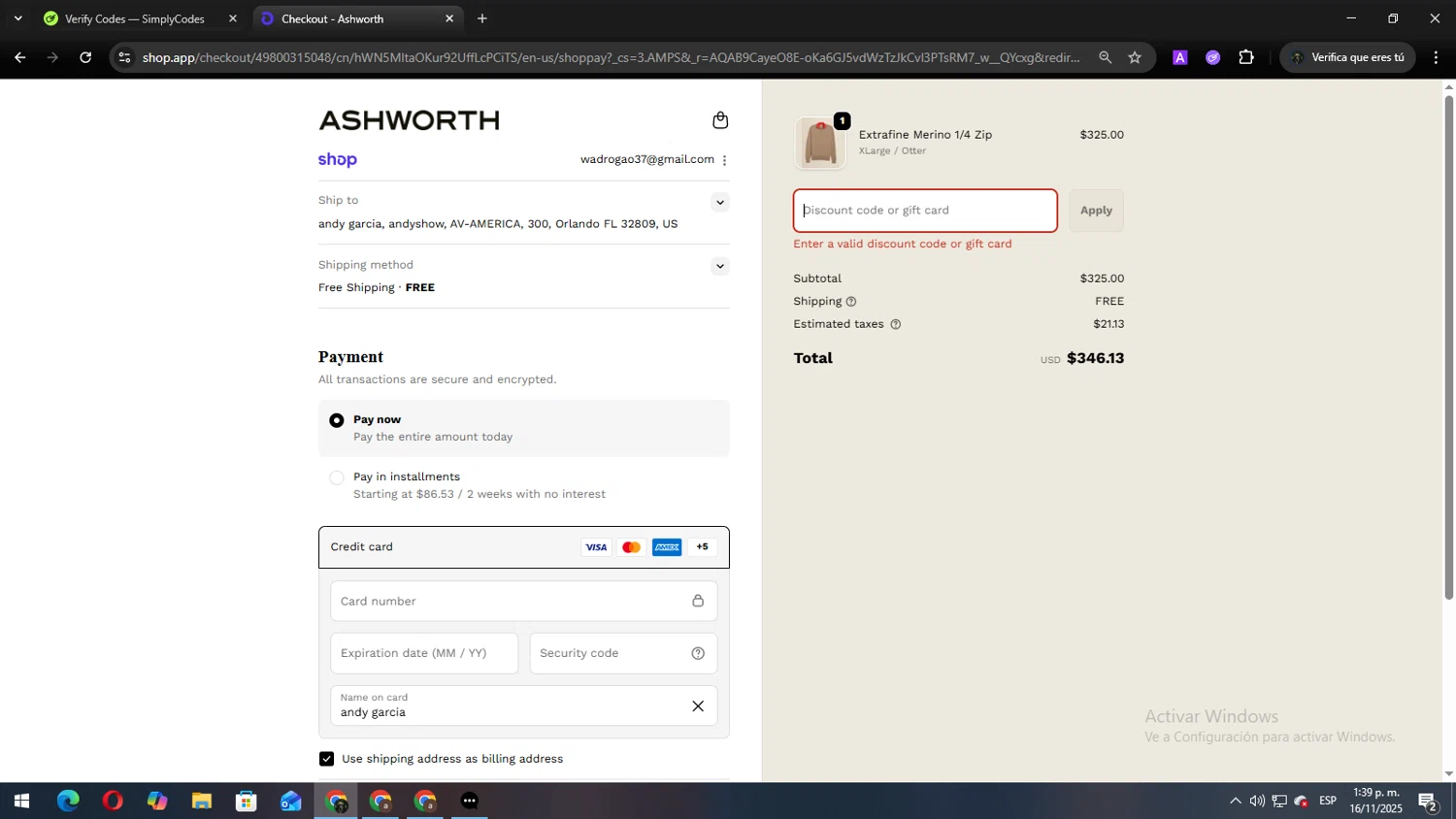Click the $346.13 total amount
This screenshot has width=1456, height=819.
(x=1095, y=358)
